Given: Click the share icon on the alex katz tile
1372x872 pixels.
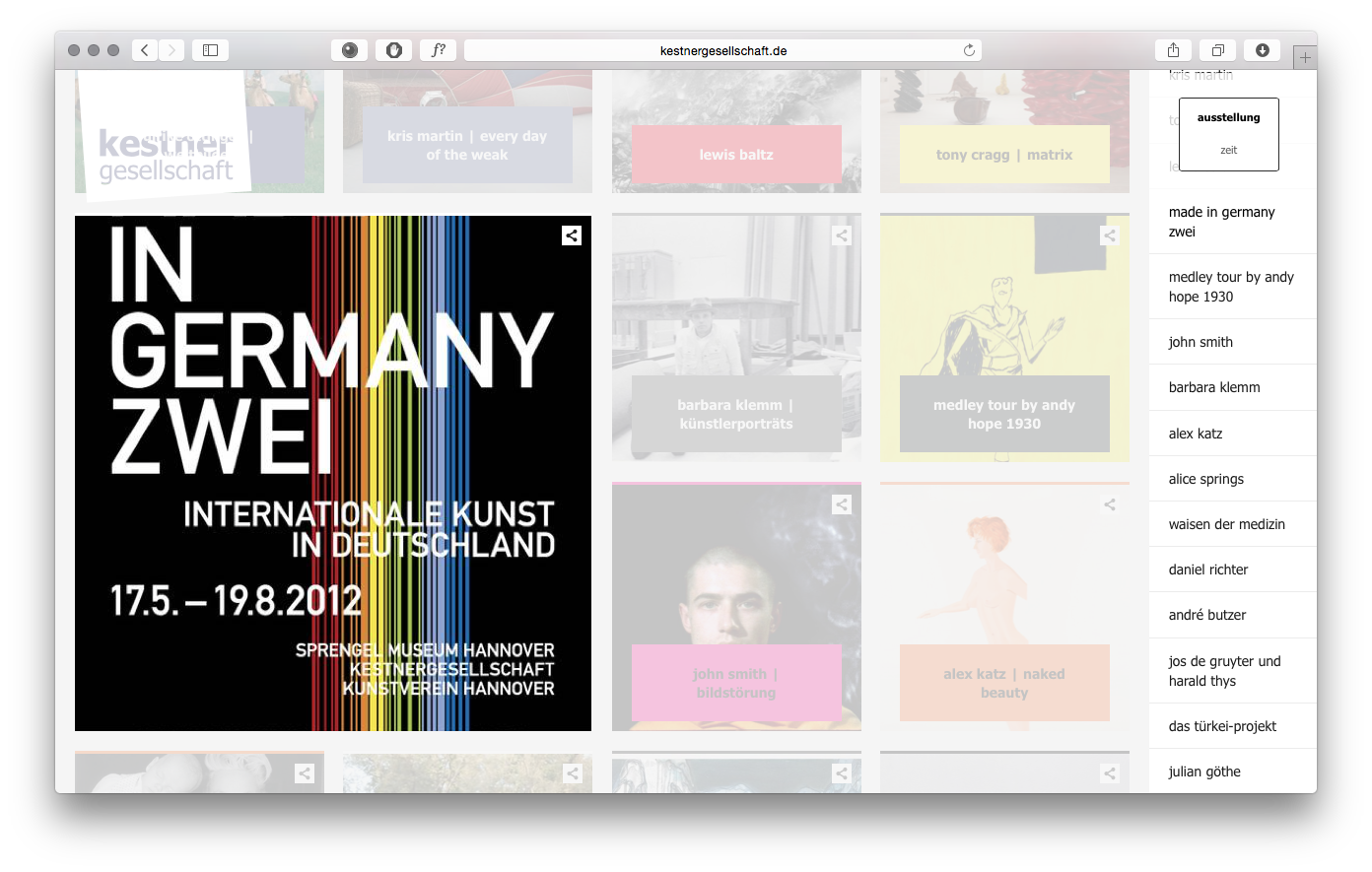Looking at the screenshot, I should [1110, 504].
